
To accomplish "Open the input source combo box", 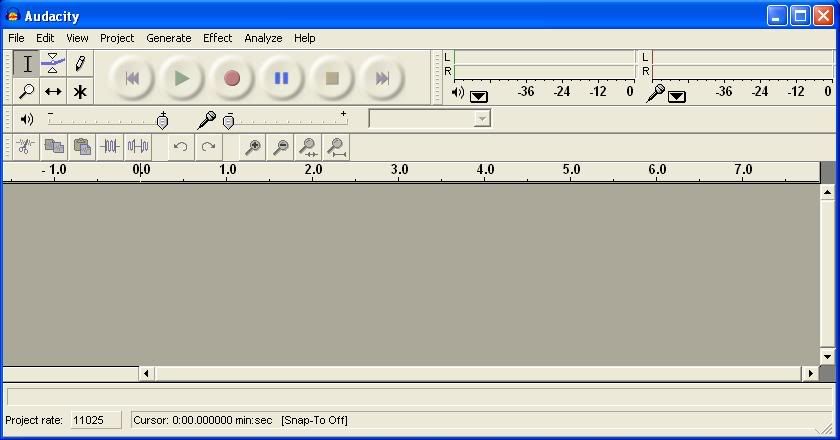I will pos(430,118).
